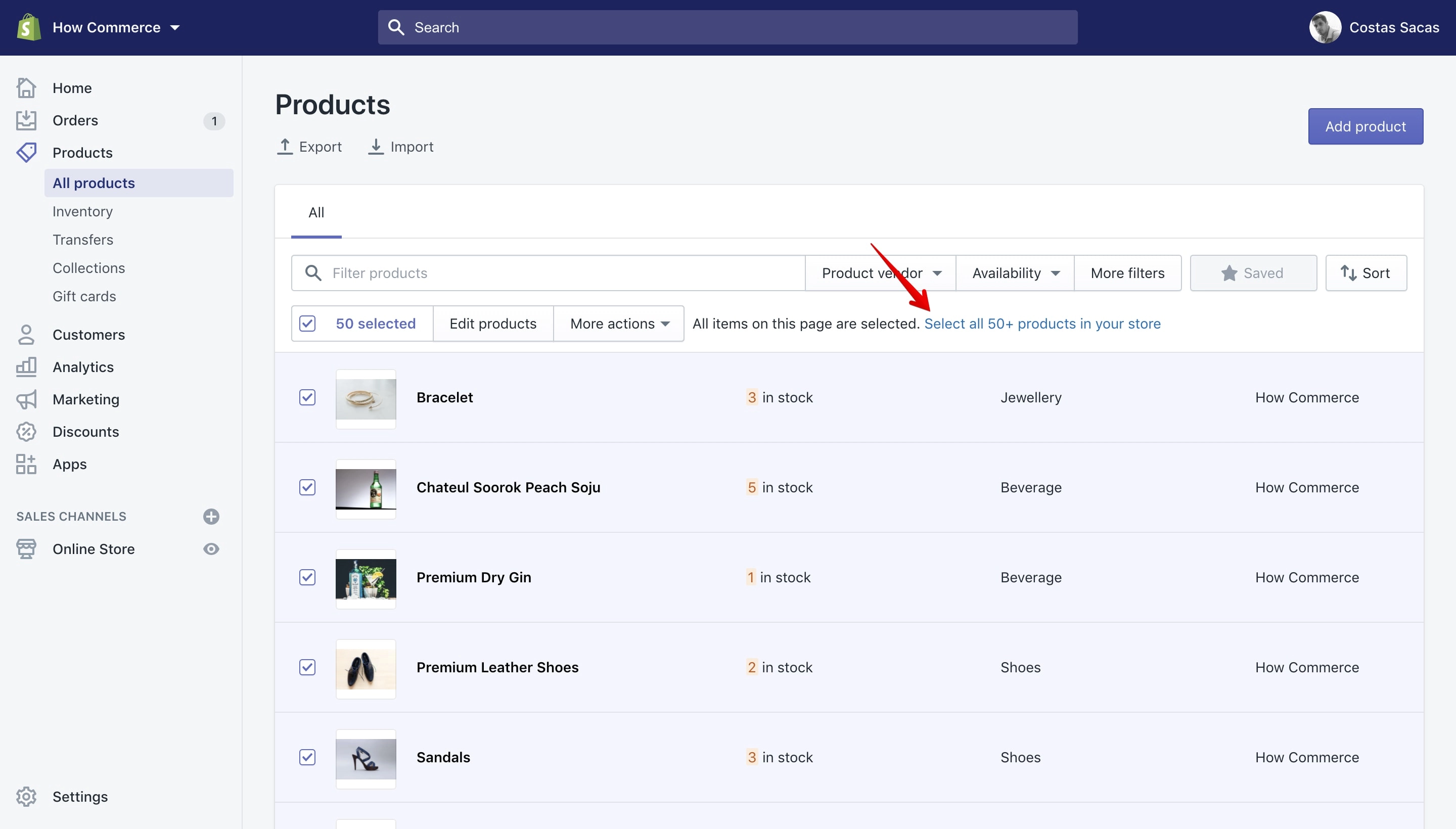The height and width of the screenshot is (829, 1456).
Task: Click the Apps grid icon
Action: pyautogui.click(x=26, y=464)
